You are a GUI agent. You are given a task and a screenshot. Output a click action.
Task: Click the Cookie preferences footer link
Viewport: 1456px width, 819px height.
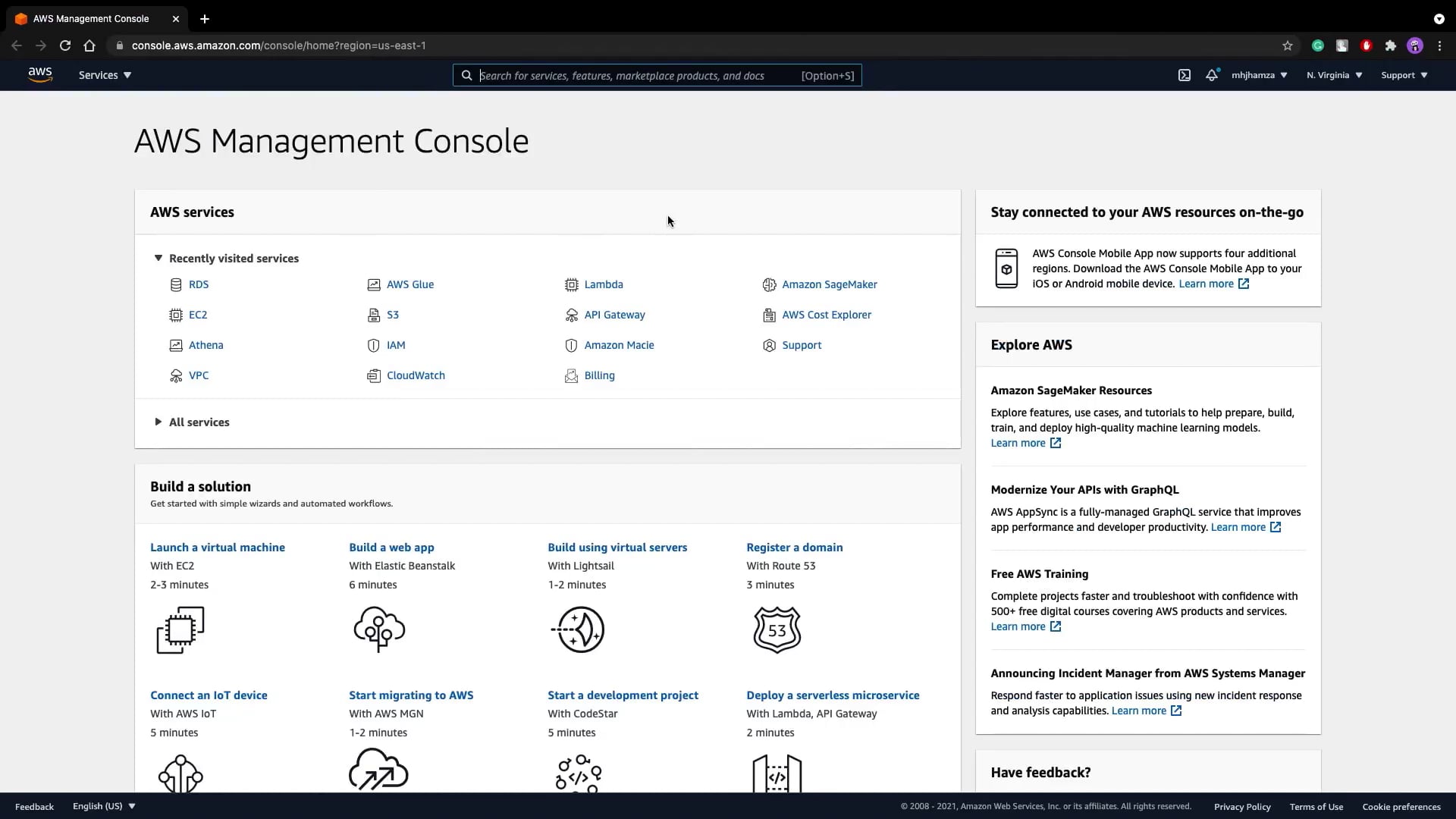tap(1401, 807)
